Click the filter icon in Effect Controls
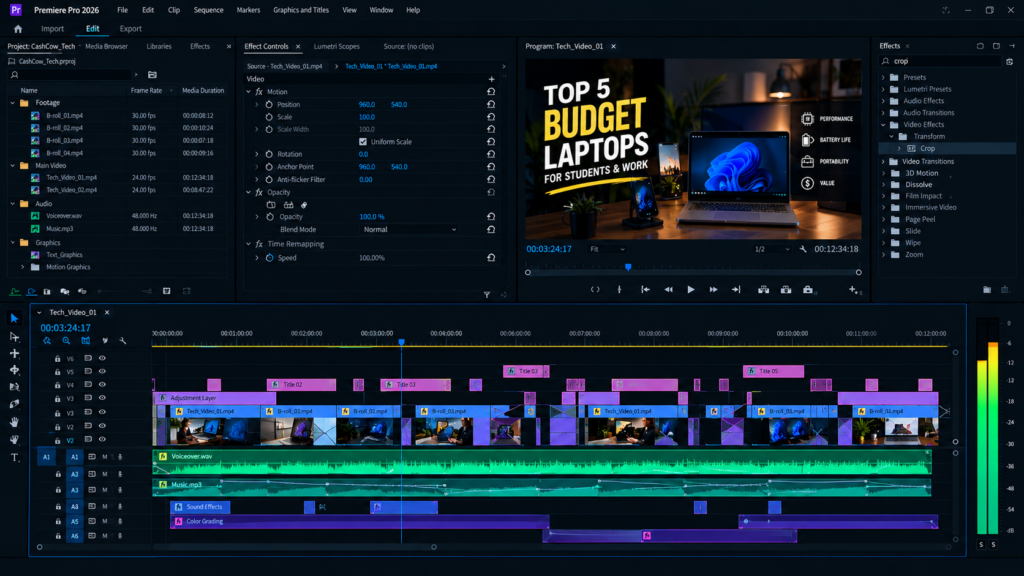Screen dimensions: 1024x576 coord(487,295)
